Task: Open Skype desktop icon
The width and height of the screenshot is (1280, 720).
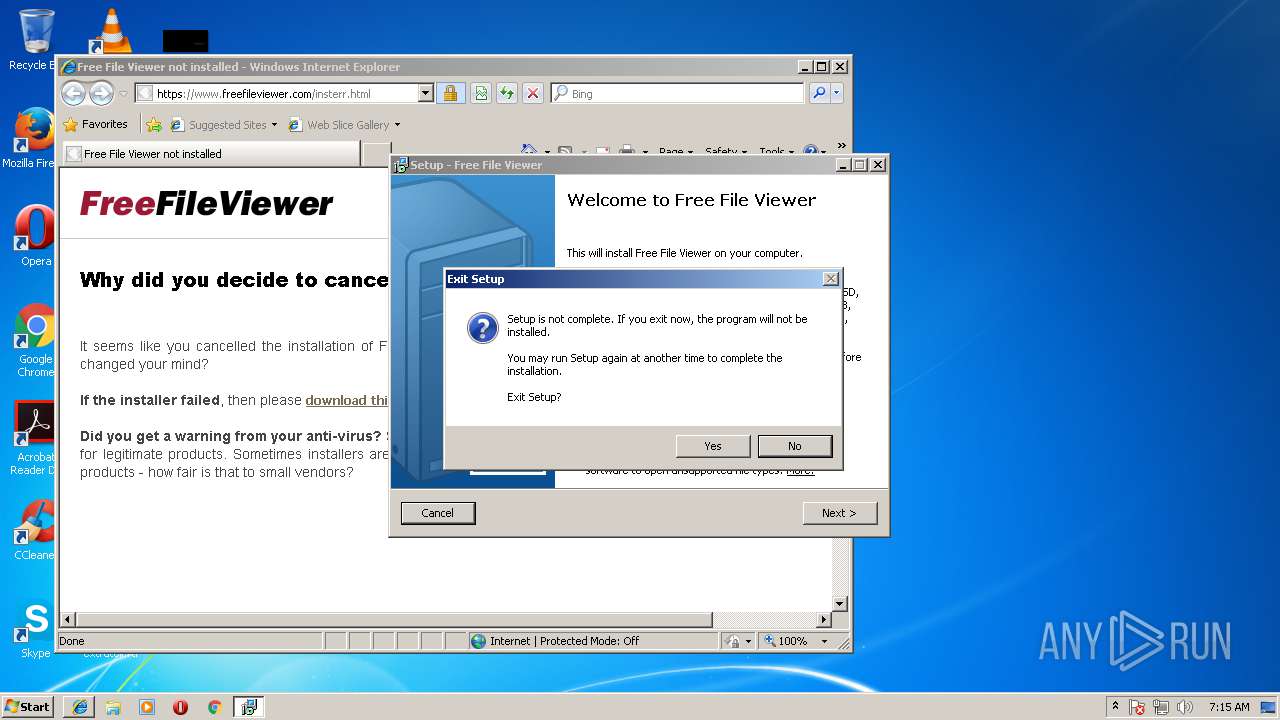Action: (x=34, y=630)
